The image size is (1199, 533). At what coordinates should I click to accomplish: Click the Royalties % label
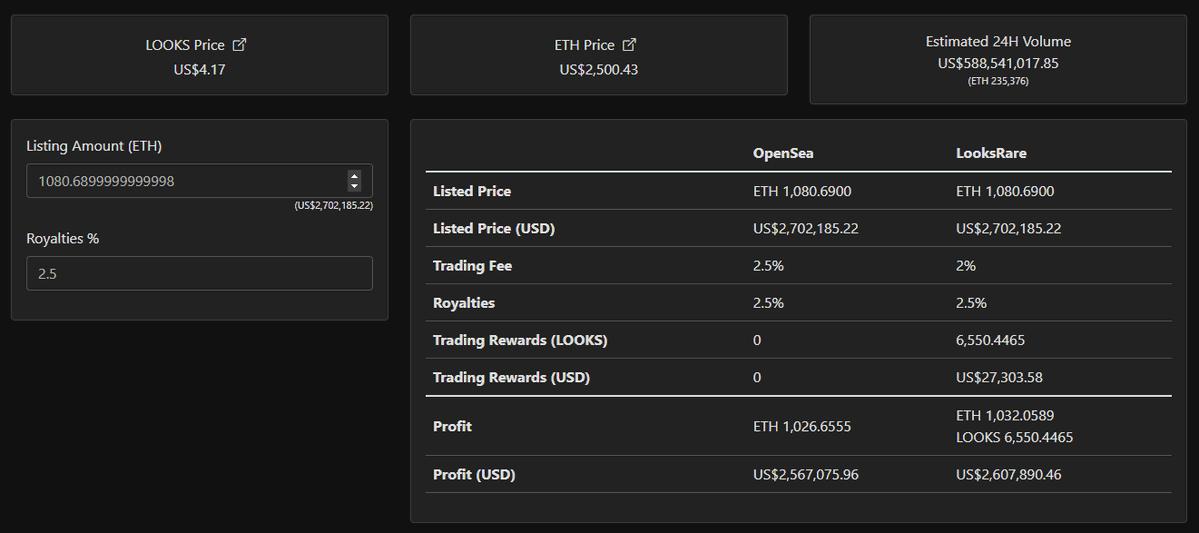point(63,238)
